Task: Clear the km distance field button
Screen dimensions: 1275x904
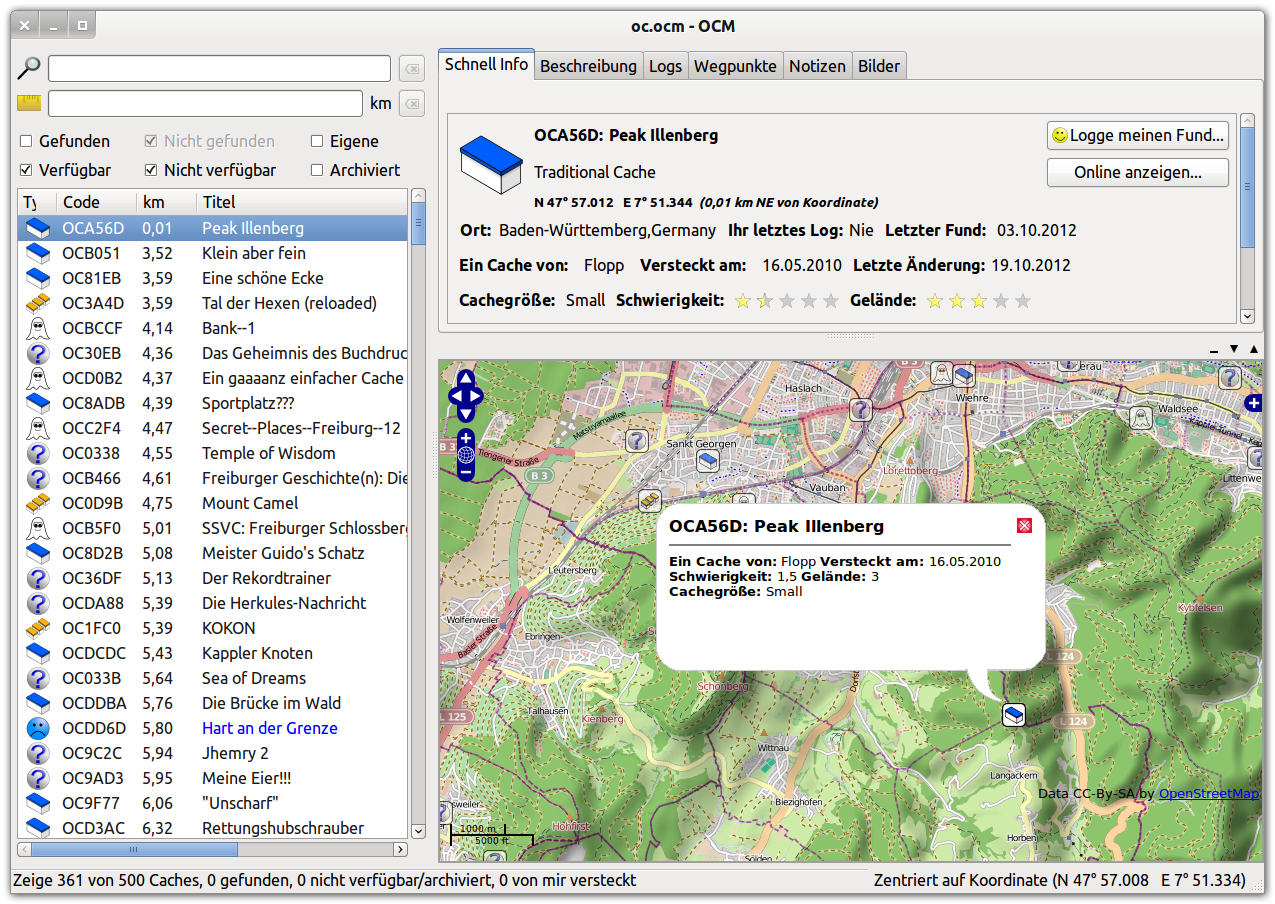Action: click(x=412, y=103)
